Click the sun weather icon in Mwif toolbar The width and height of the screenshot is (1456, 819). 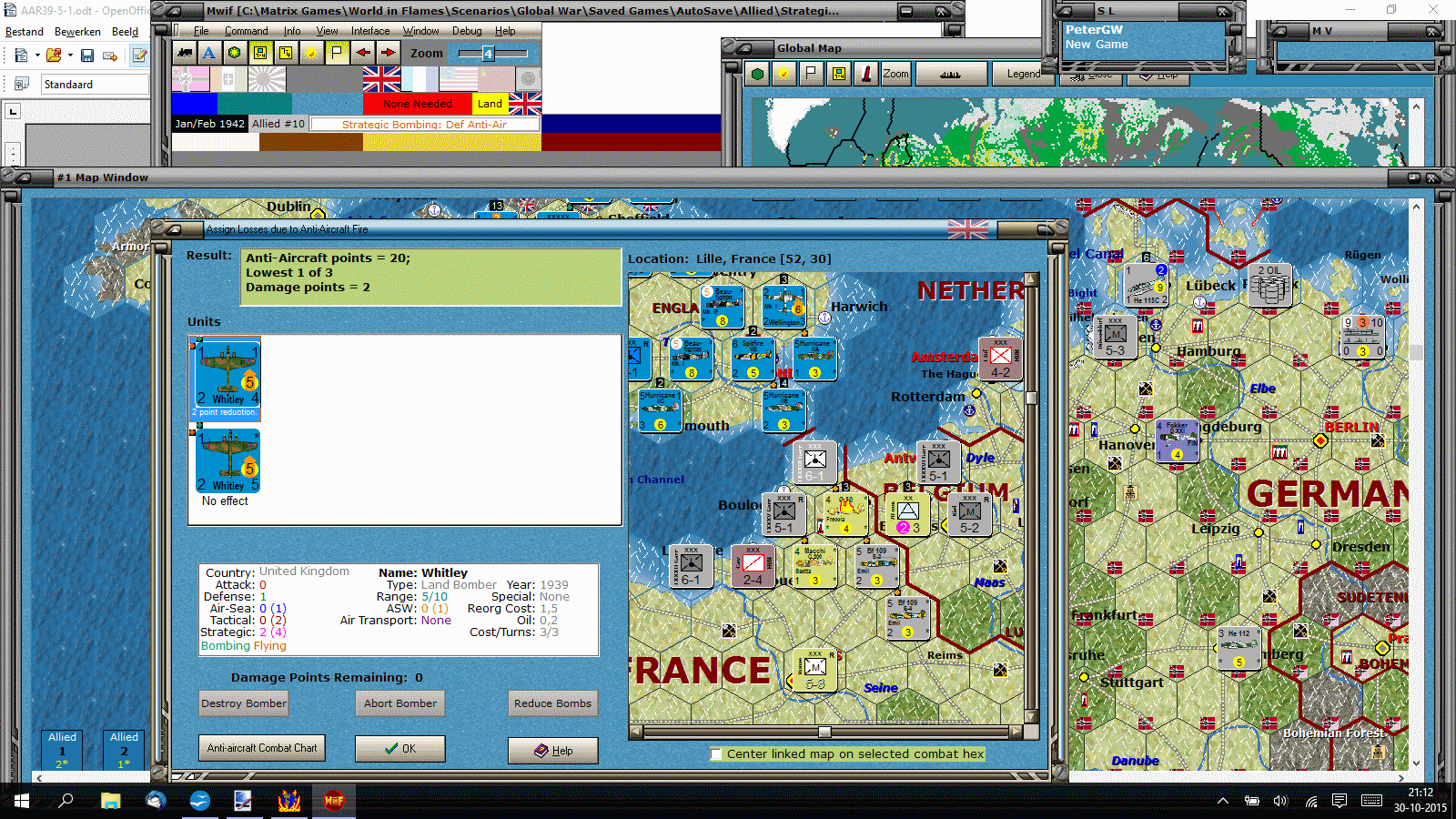[x=311, y=53]
